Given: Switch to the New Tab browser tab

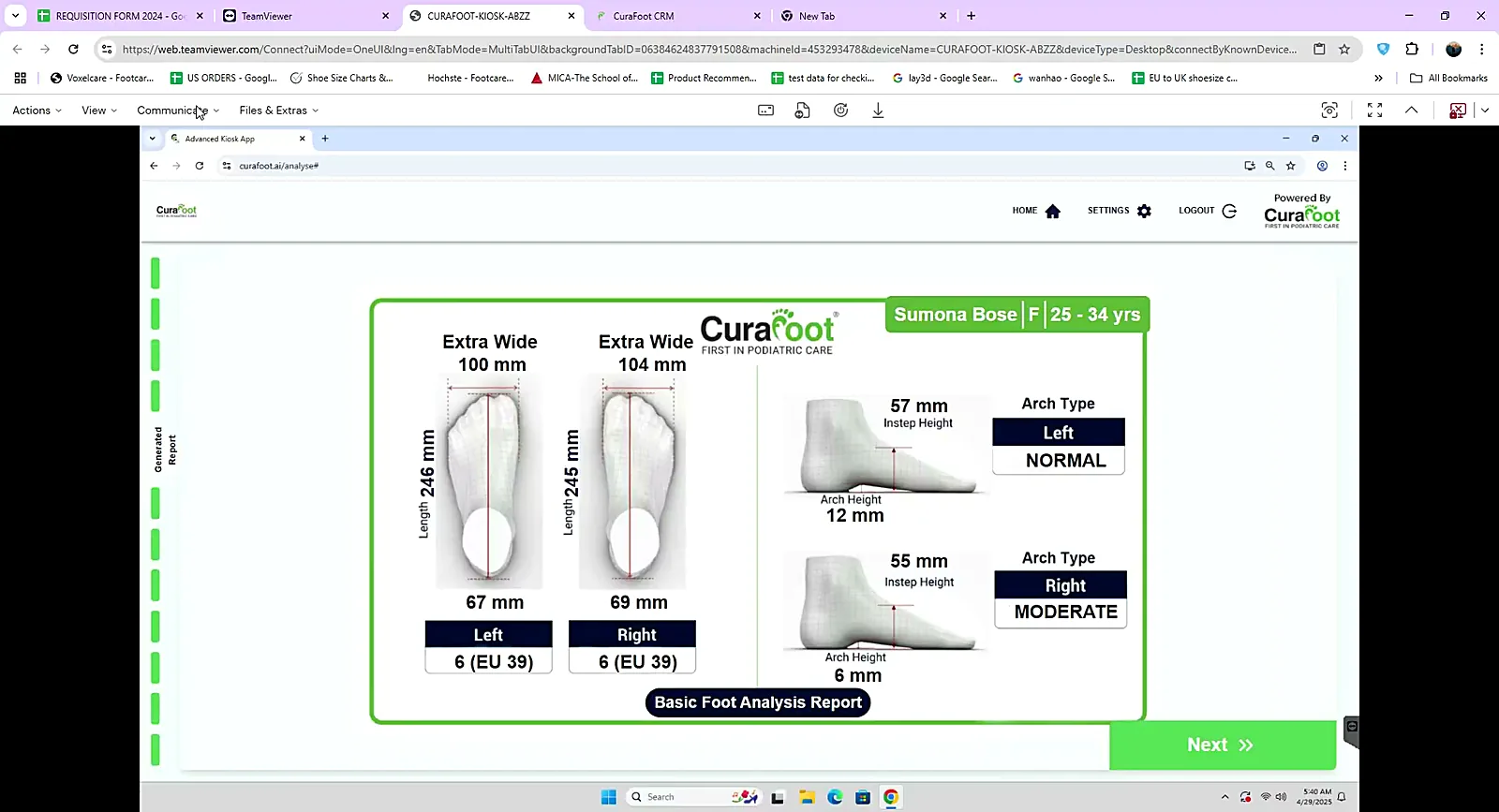Looking at the screenshot, I should [866, 16].
